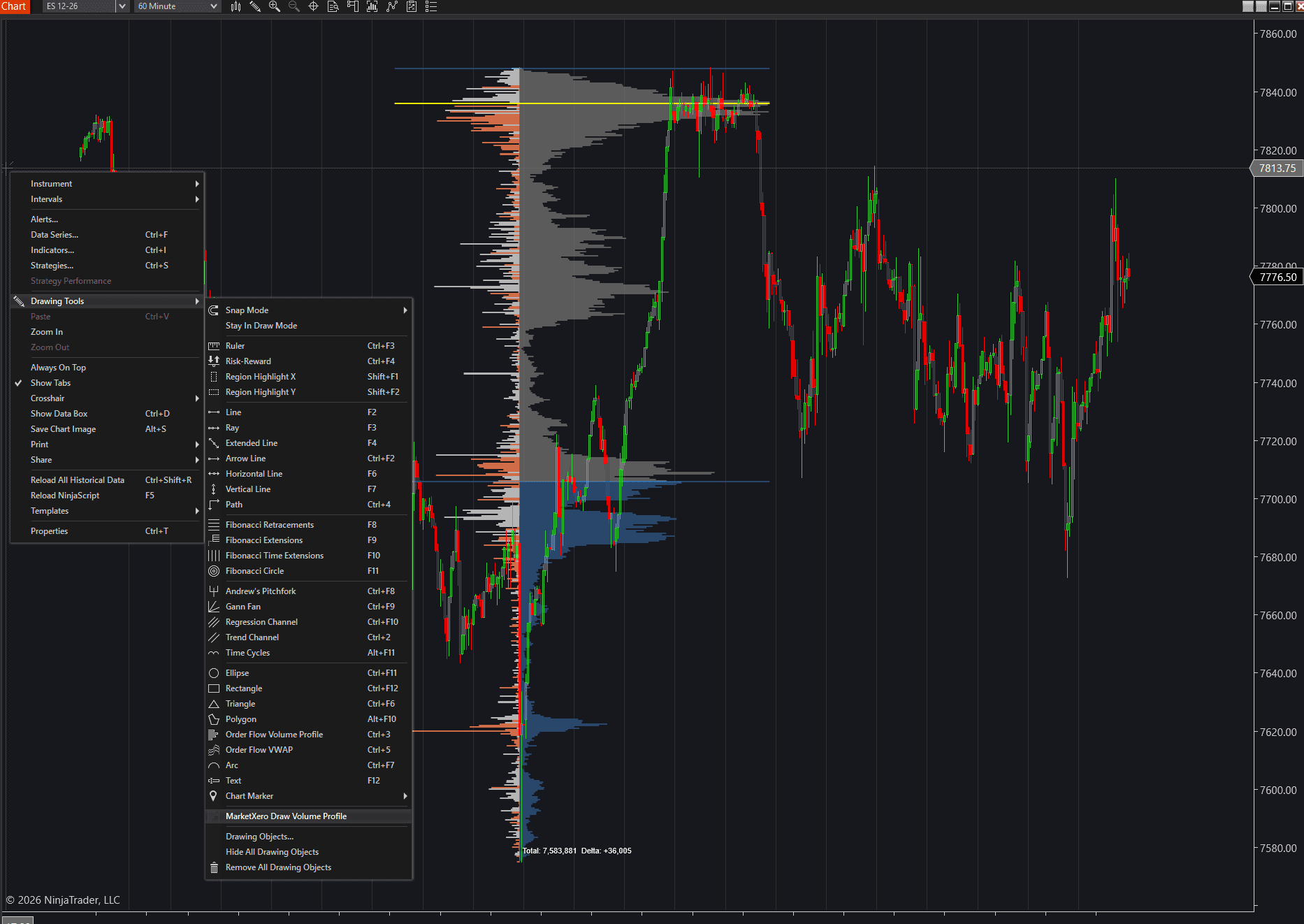Click the Total: 7,583,881 volume readout

[549, 851]
